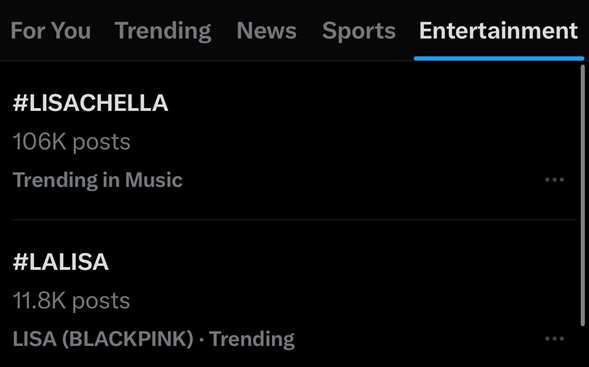The image size is (589, 367).
Task: Click the 106K posts count
Action: [x=71, y=142]
